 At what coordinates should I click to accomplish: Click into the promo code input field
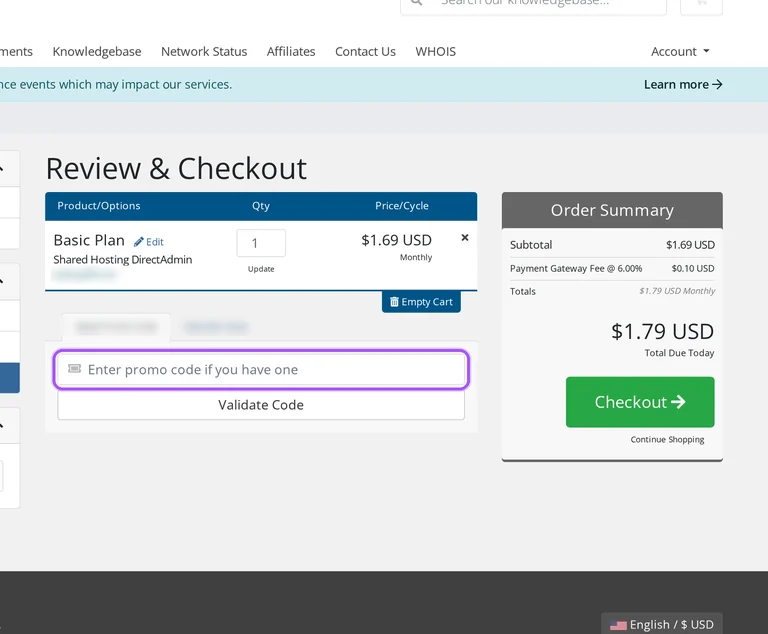tap(261, 369)
